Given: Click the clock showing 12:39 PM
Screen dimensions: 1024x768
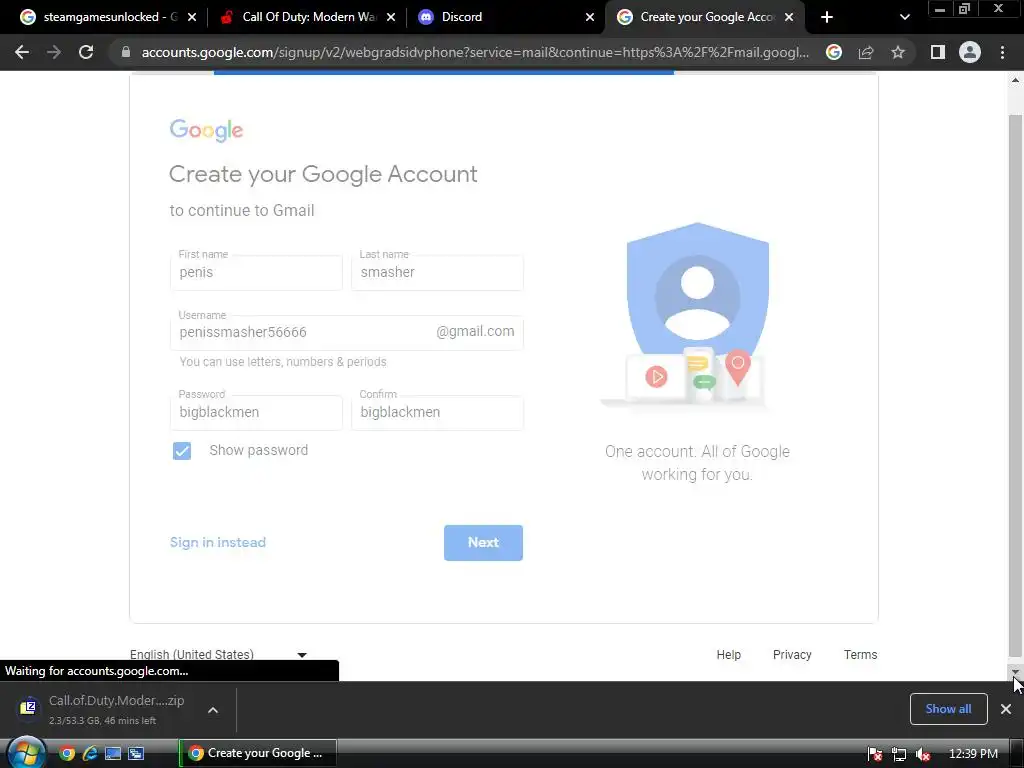Looking at the screenshot, I should [973, 754].
